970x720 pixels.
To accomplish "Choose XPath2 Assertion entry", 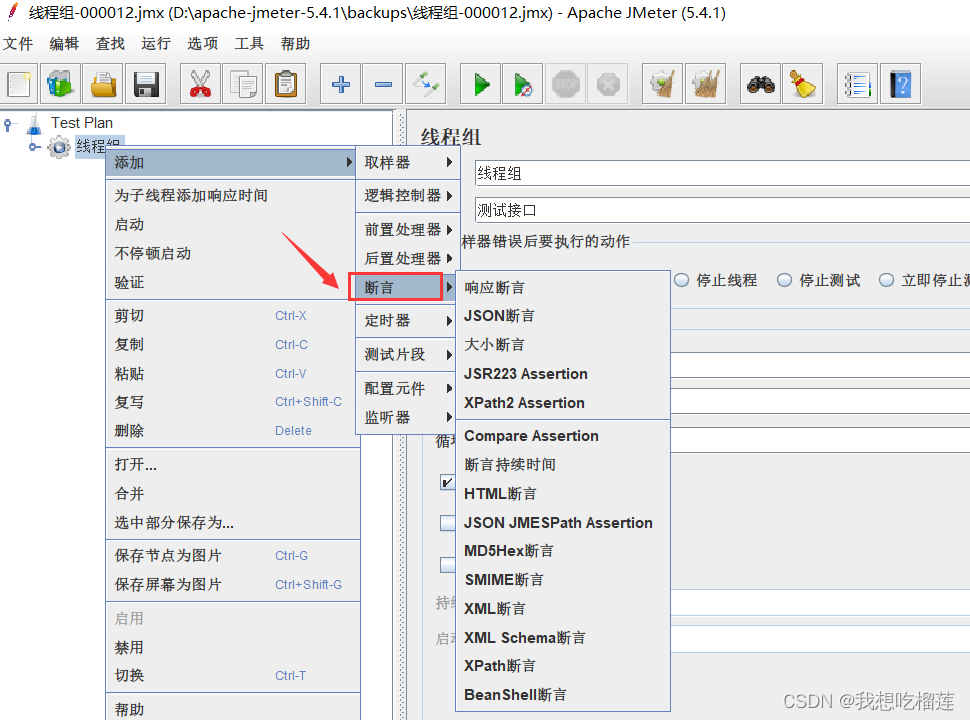I will 563,403.
